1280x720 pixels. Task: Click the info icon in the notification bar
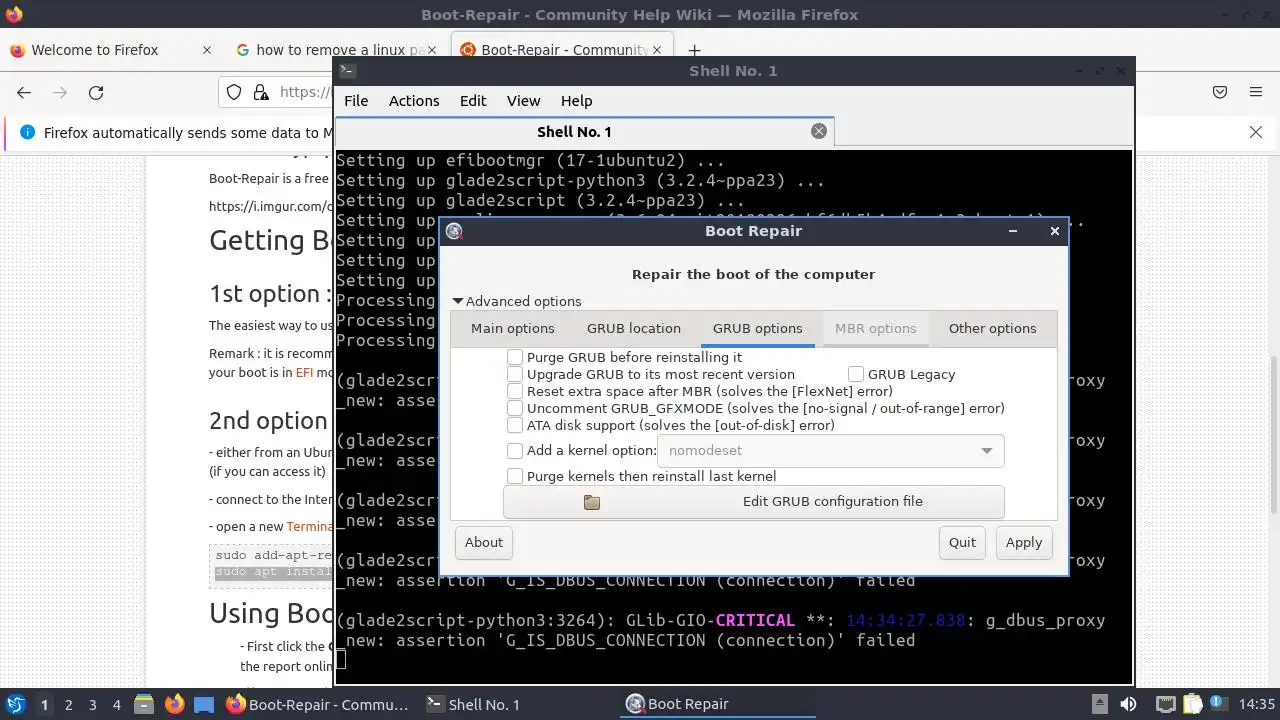click(27, 132)
